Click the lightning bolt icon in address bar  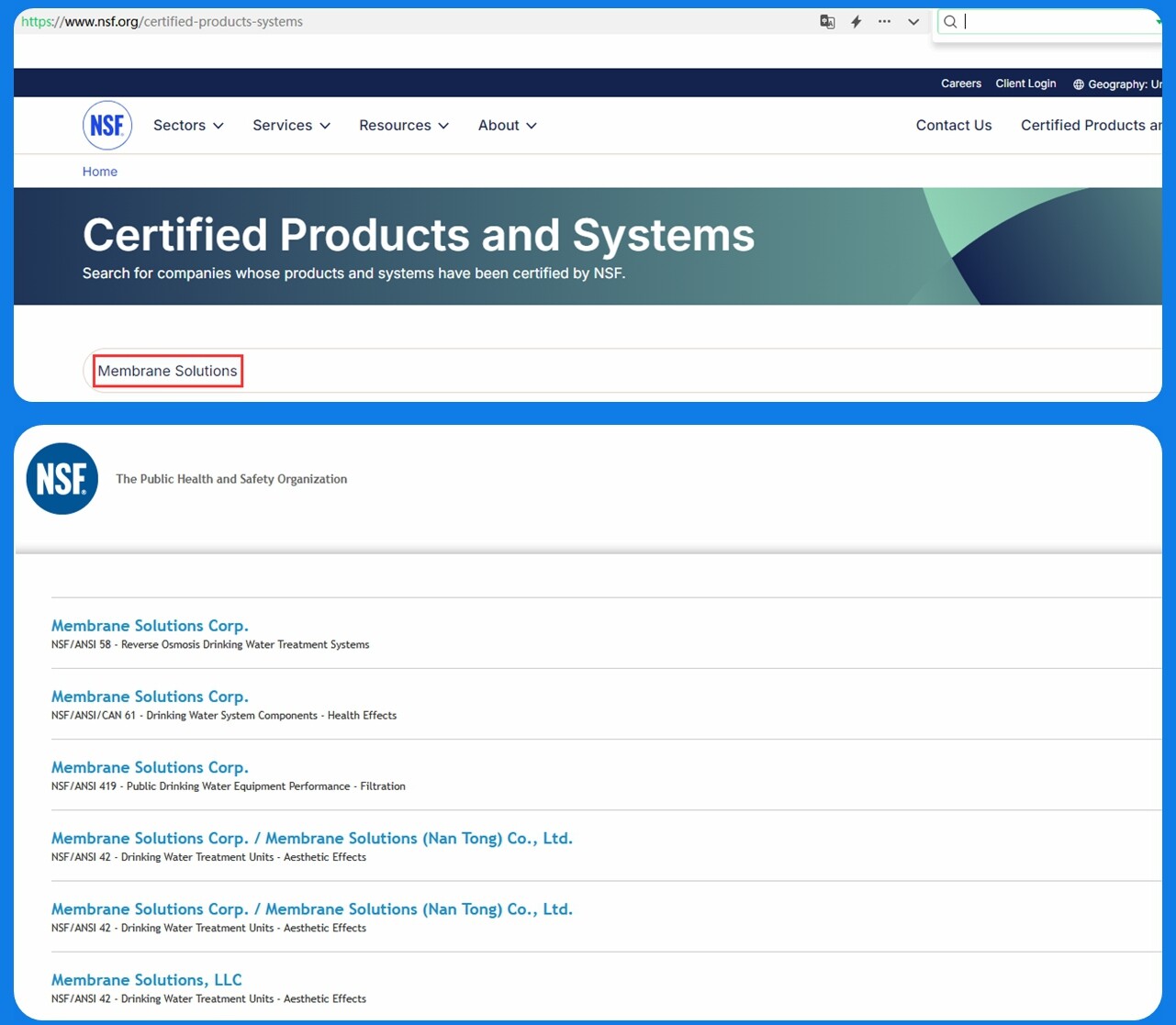[x=856, y=22]
